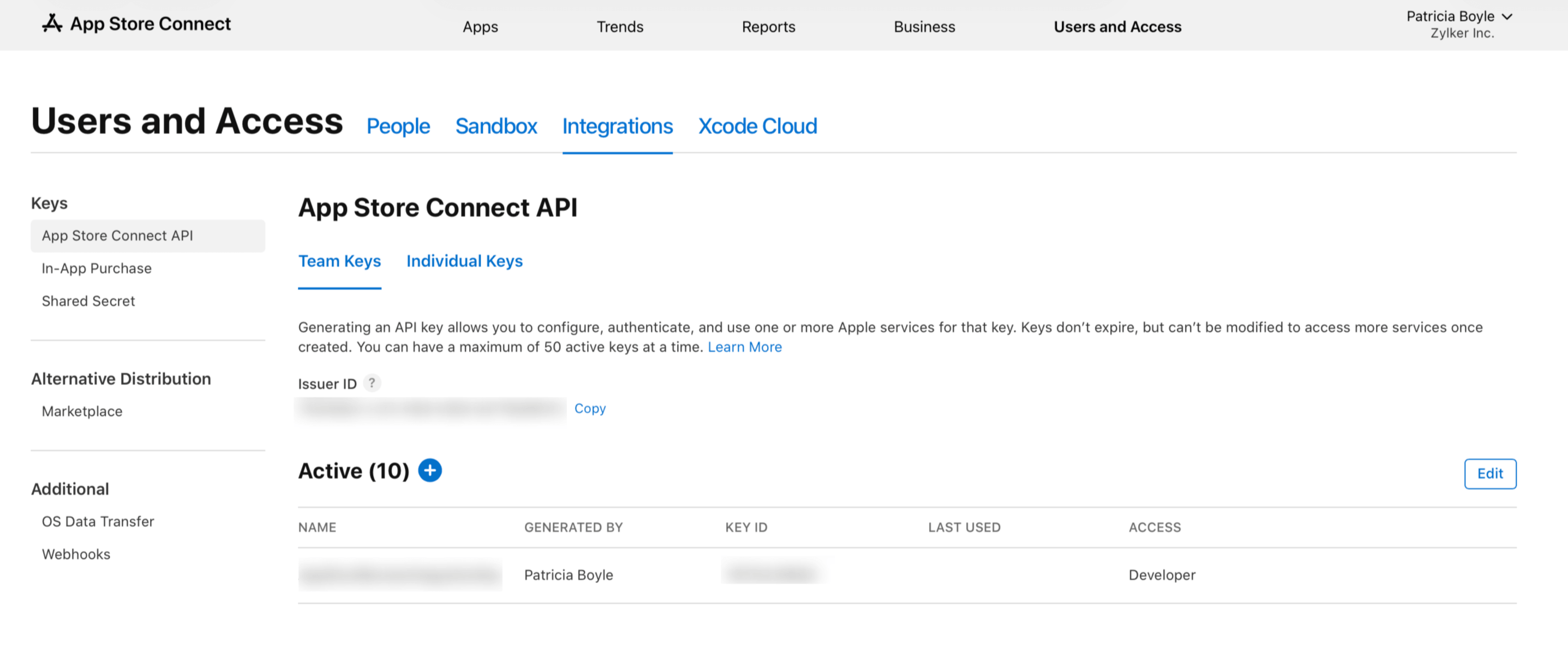The height and width of the screenshot is (669, 1568).
Task: Open Business in top navigation
Action: click(924, 27)
